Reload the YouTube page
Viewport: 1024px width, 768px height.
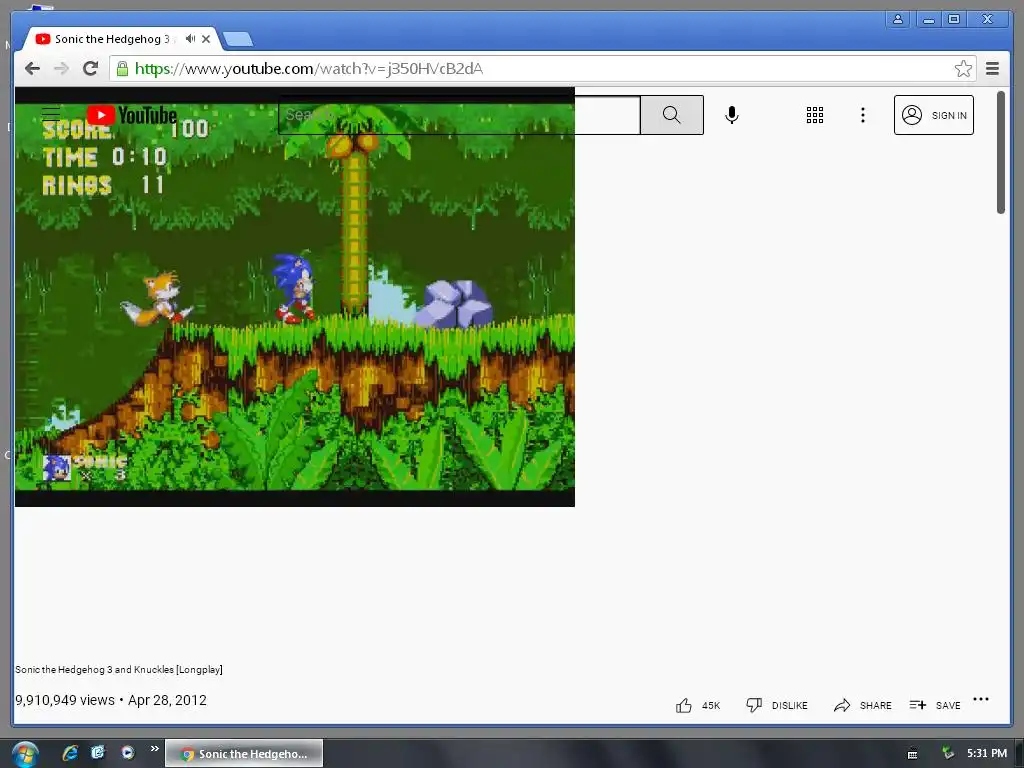coord(91,68)
